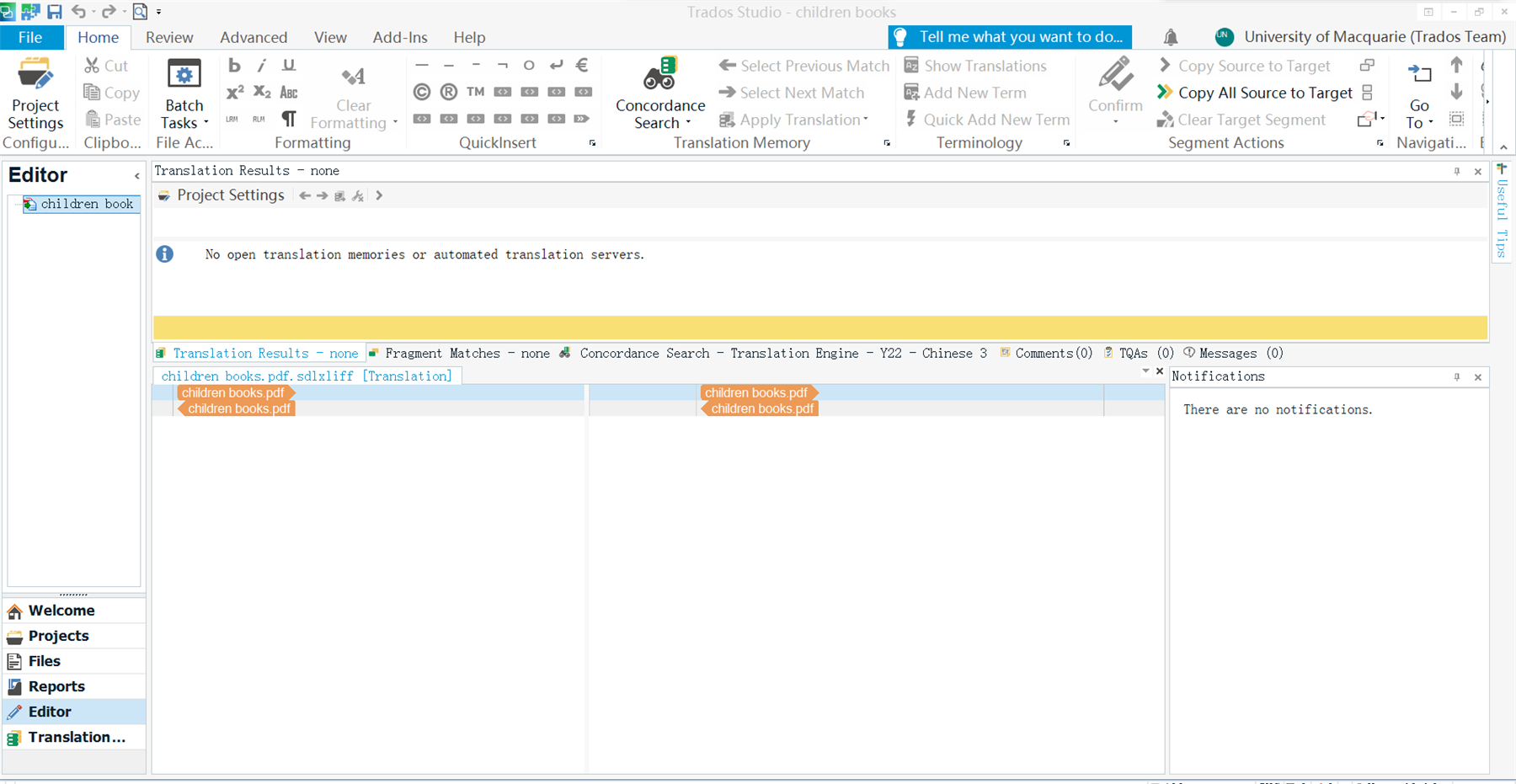Open the File menu
The image size is (1516, 784).
(30, 37)
